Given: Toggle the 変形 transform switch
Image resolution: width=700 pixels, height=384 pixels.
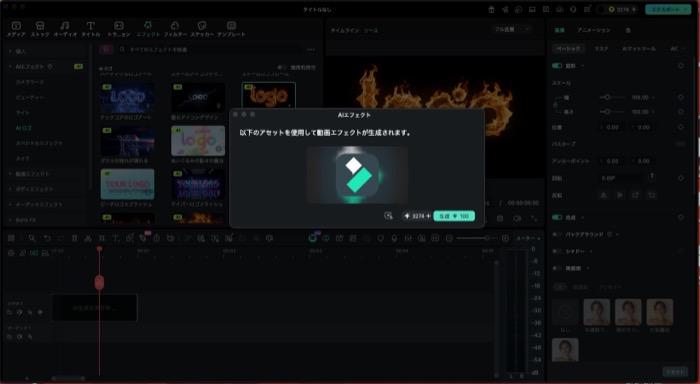Looking at the screenshot, I should [557, 66].
